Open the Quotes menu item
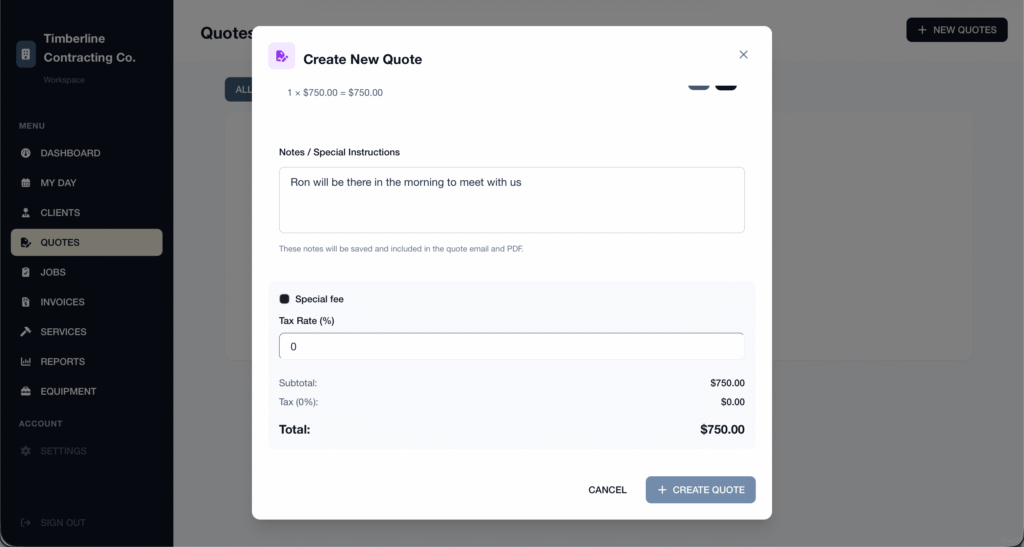Image resolution: width=1024 pixels, height=547 pixels. (x=87, y=242)
